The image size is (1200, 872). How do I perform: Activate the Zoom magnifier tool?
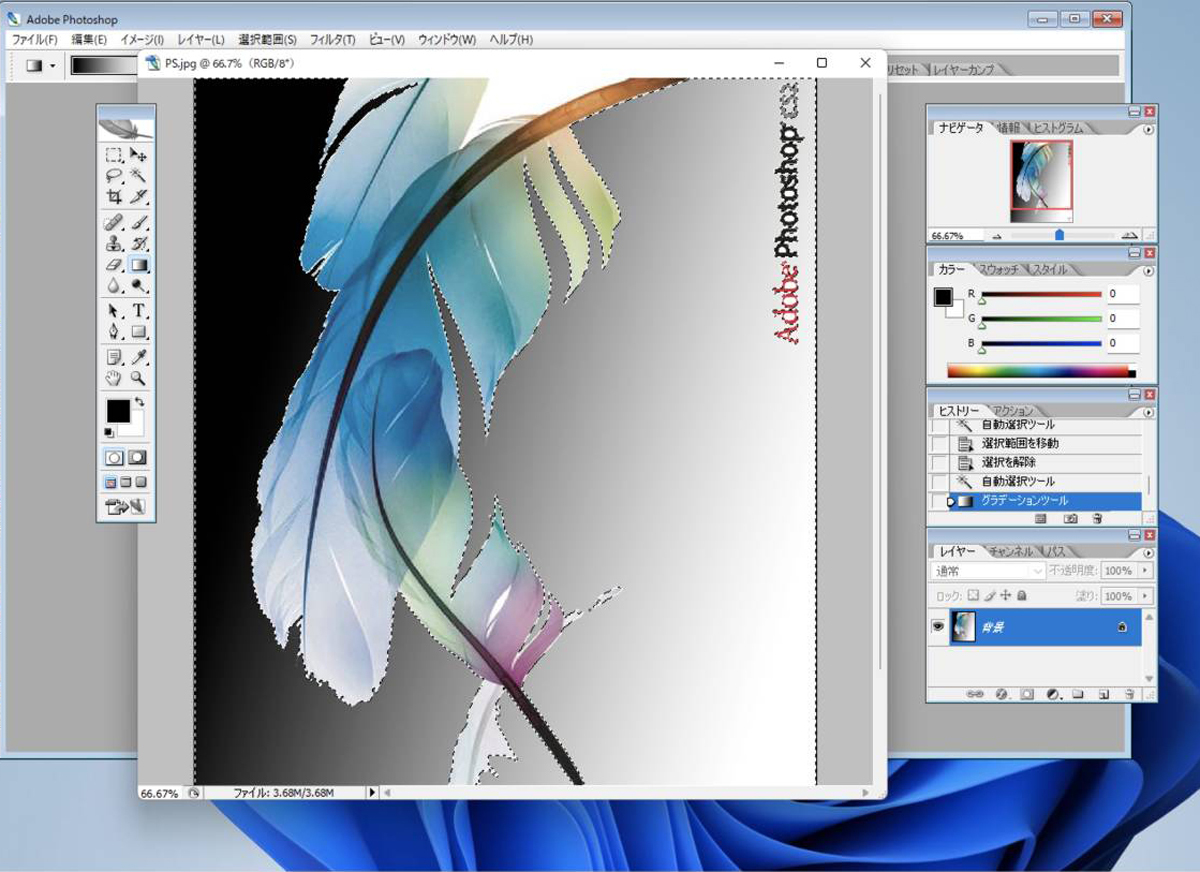point(139,379)
